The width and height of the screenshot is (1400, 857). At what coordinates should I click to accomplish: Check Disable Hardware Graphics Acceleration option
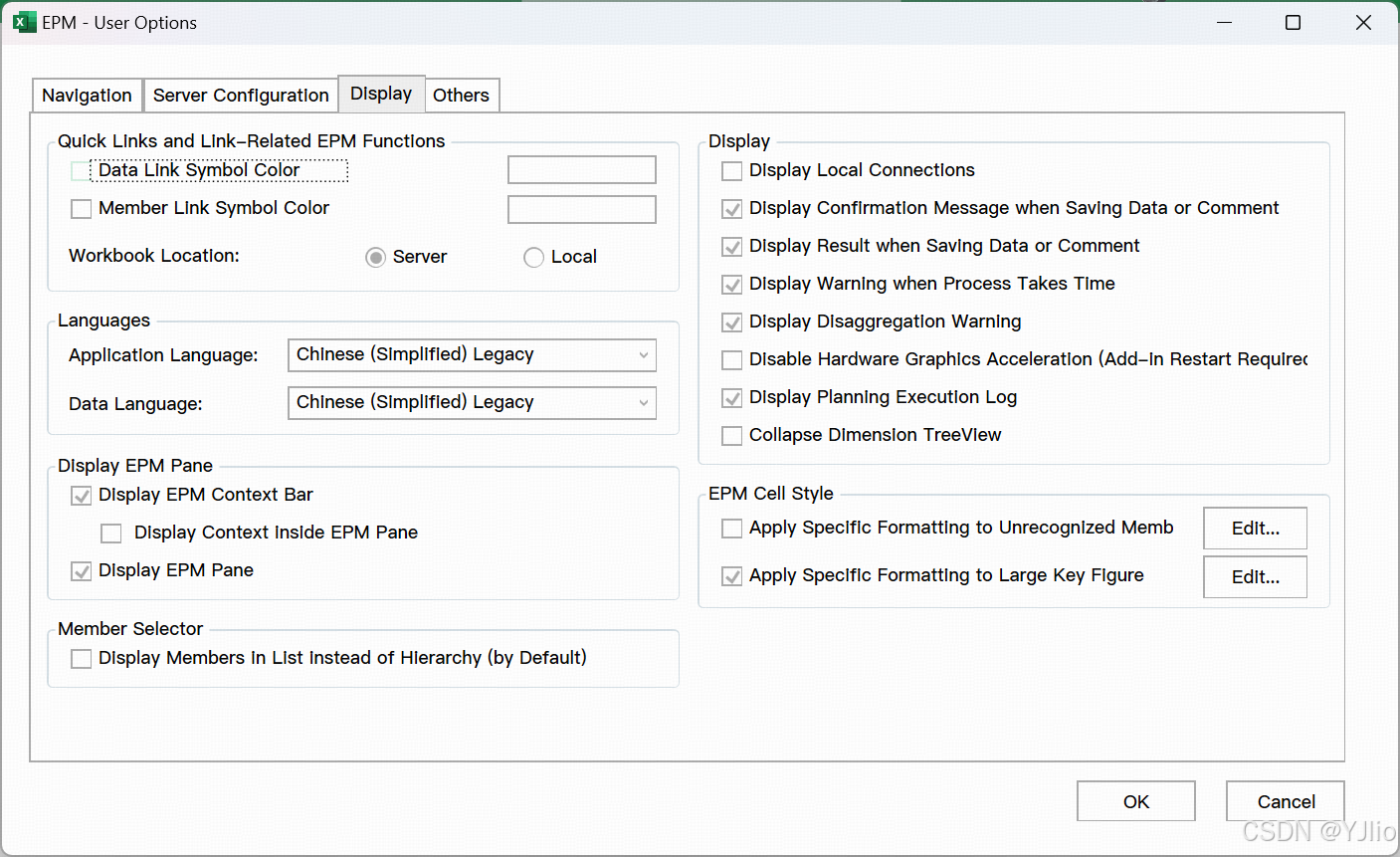pyautogui.click(x=731, y=360)
